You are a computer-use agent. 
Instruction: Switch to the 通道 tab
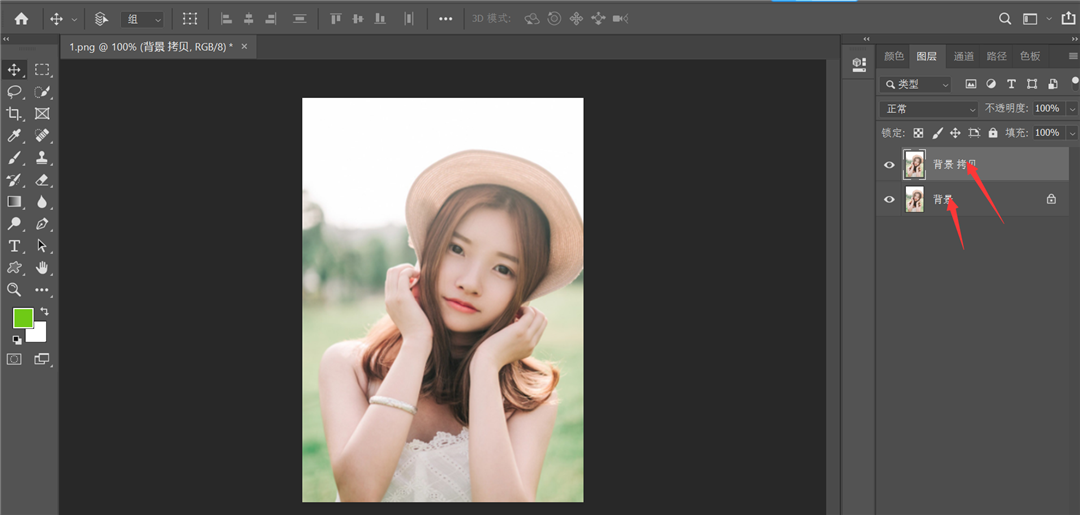pyautogui.click(x=963, y=57)
